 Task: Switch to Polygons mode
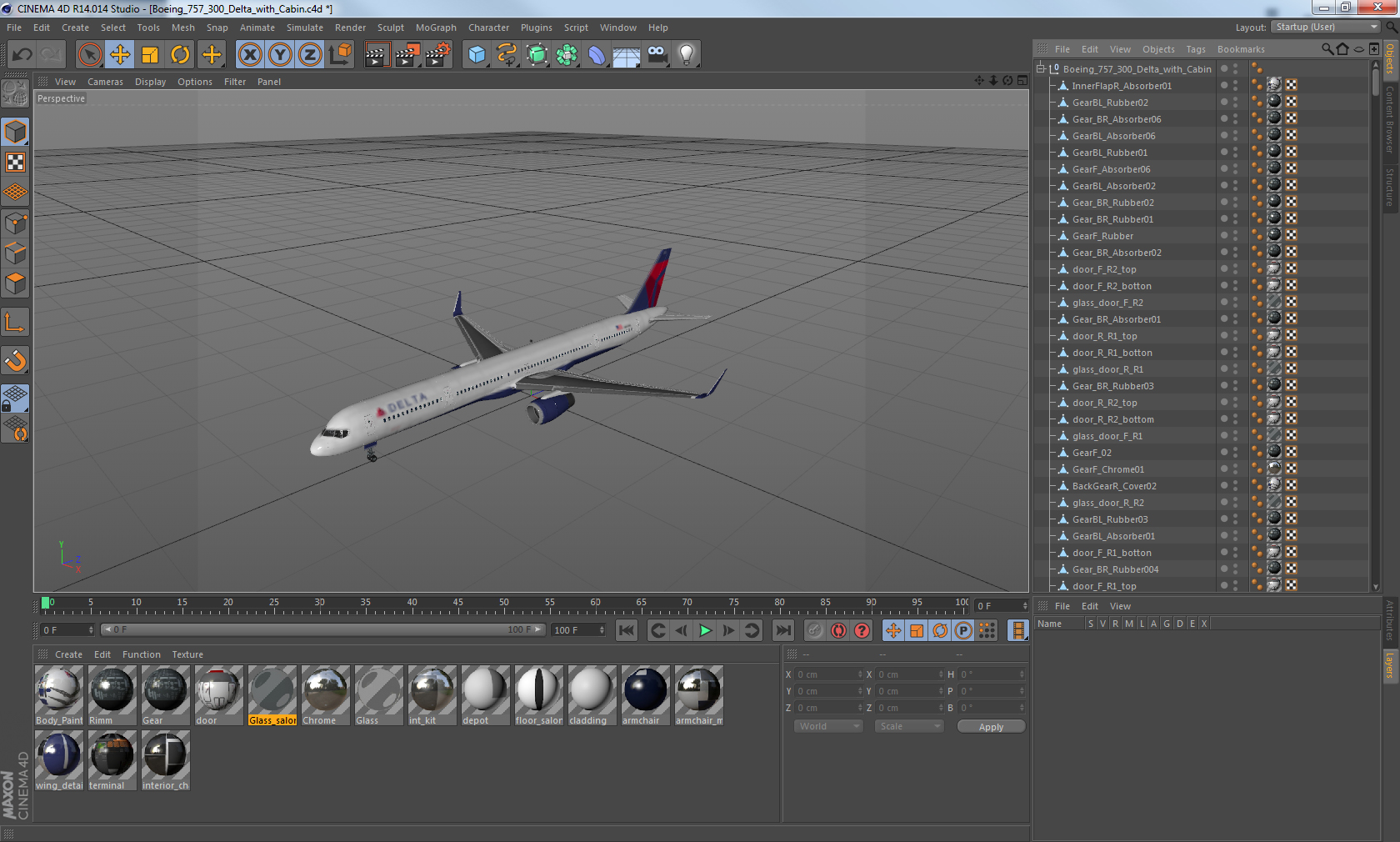16,283
